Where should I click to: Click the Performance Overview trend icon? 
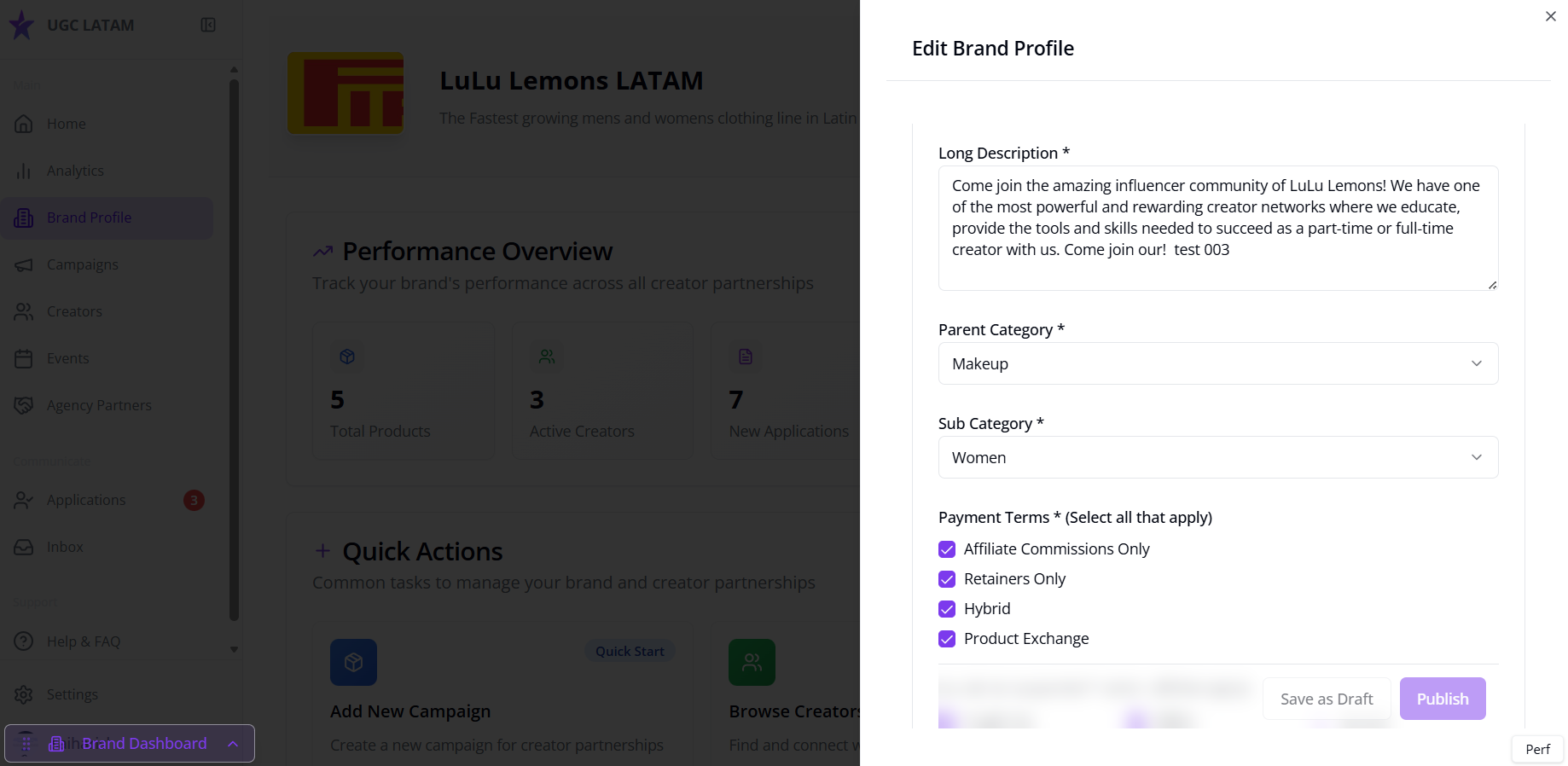(x=322, y=252)
